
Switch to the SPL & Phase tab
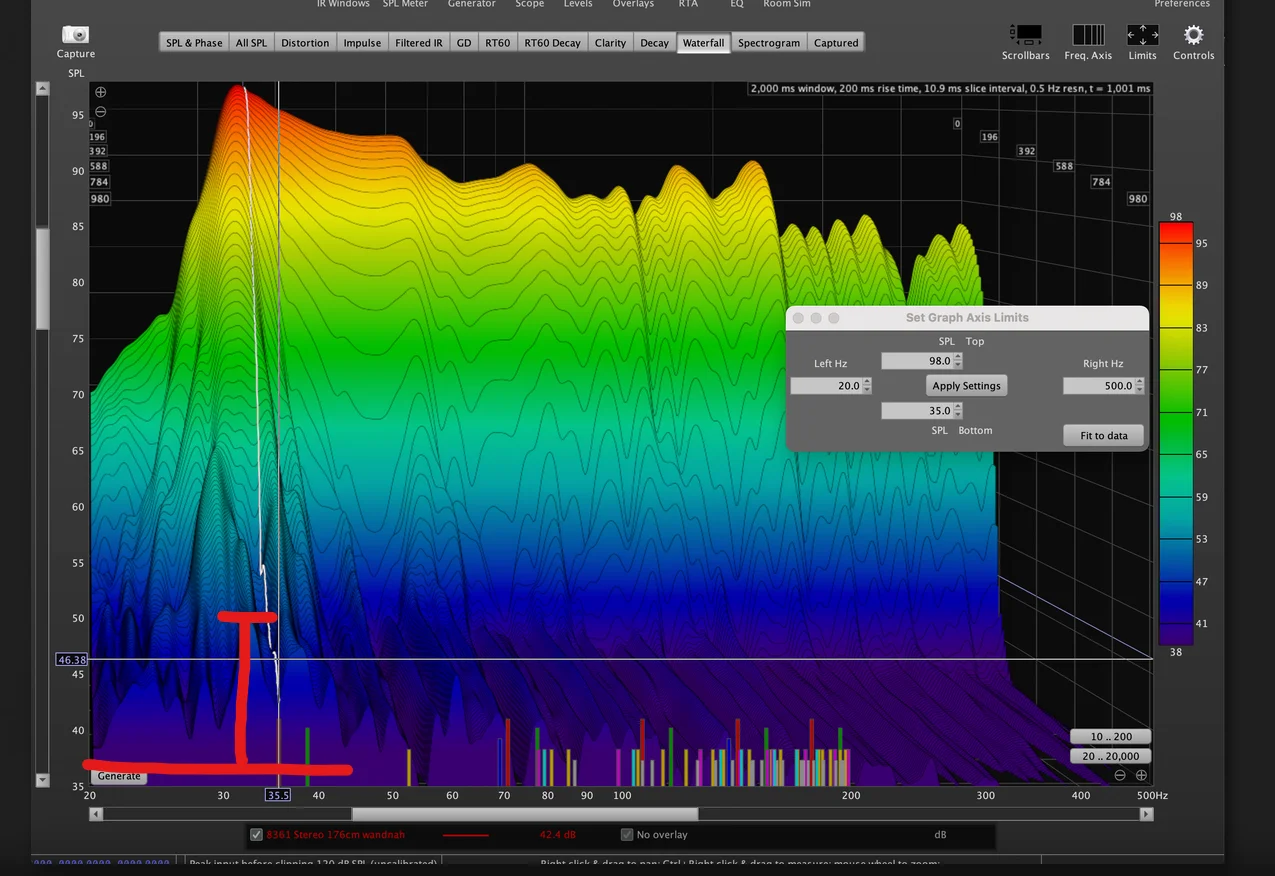click(x=194, y=43)
